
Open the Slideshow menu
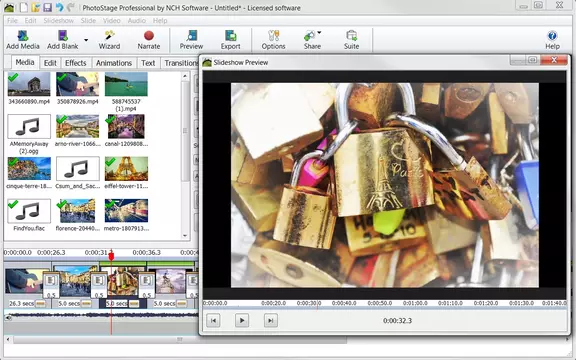pos(58,21)
